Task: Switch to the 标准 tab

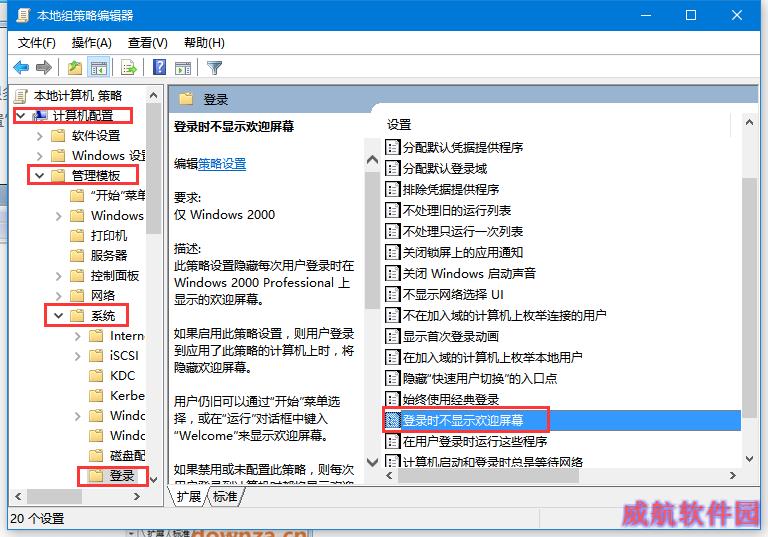Action: [225, 497]
